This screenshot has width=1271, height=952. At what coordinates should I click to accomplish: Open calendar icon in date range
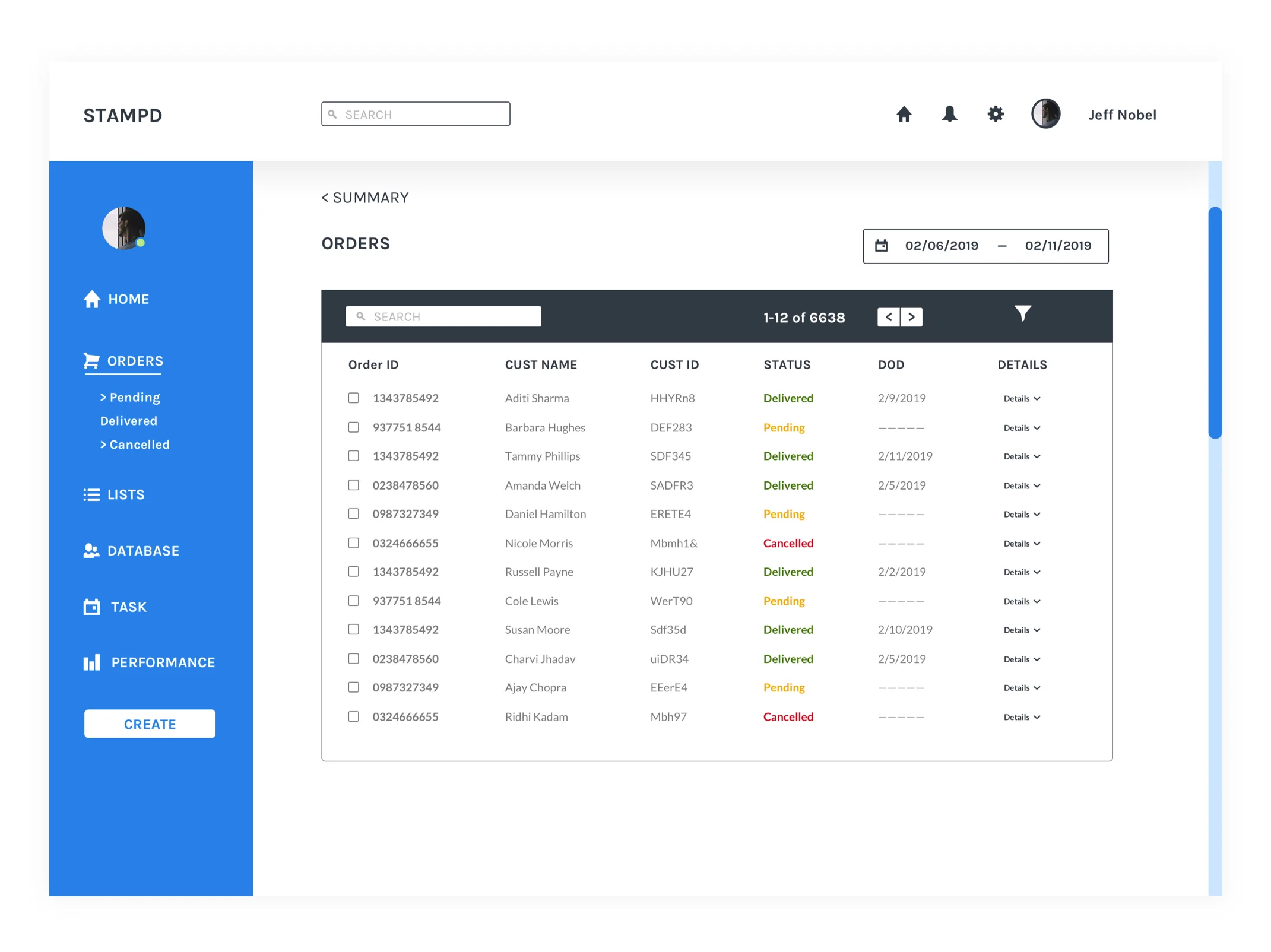click(x=881, y=246)
